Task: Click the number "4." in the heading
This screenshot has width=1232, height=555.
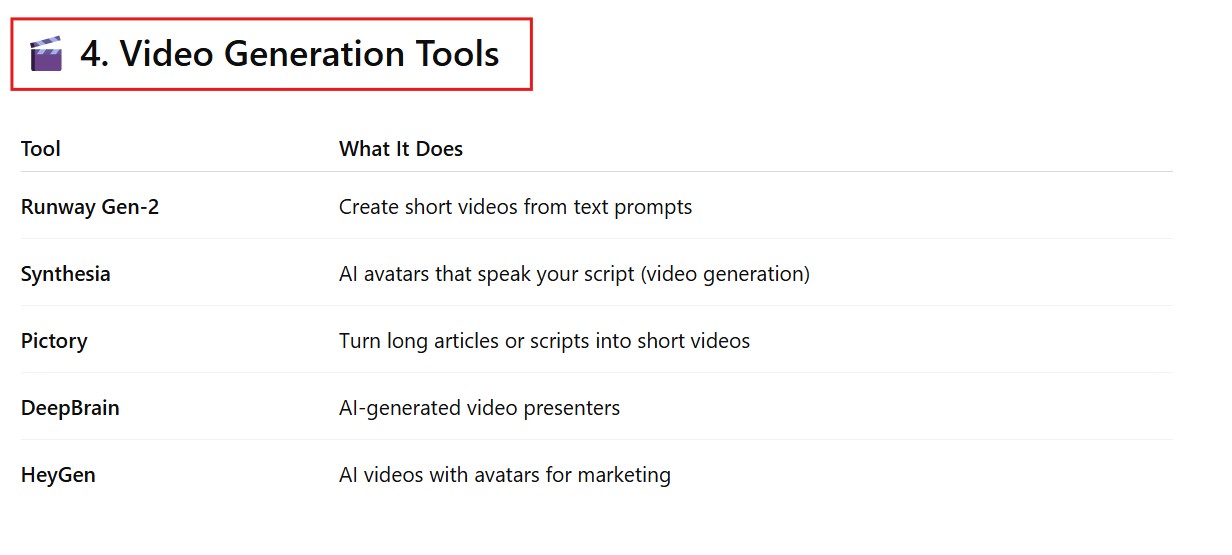Action: coord(95,54)
